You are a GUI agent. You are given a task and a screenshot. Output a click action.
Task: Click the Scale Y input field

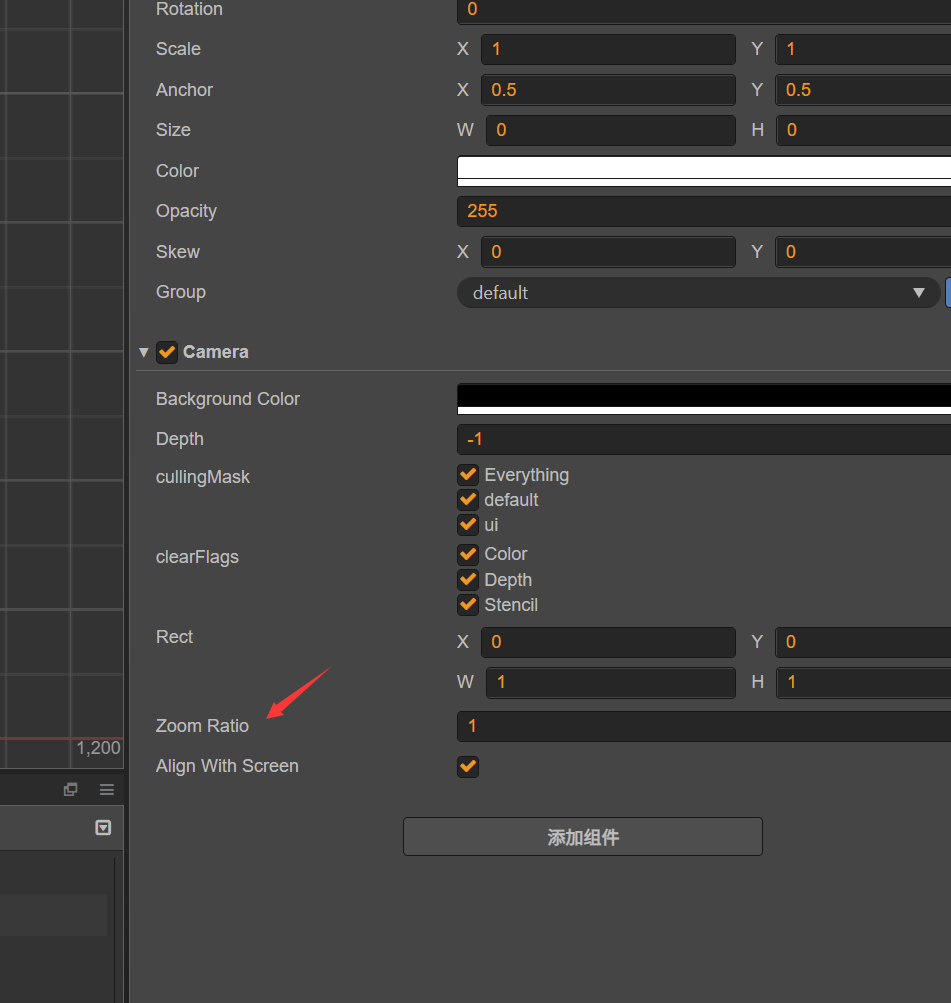click(x=863, y=49)
